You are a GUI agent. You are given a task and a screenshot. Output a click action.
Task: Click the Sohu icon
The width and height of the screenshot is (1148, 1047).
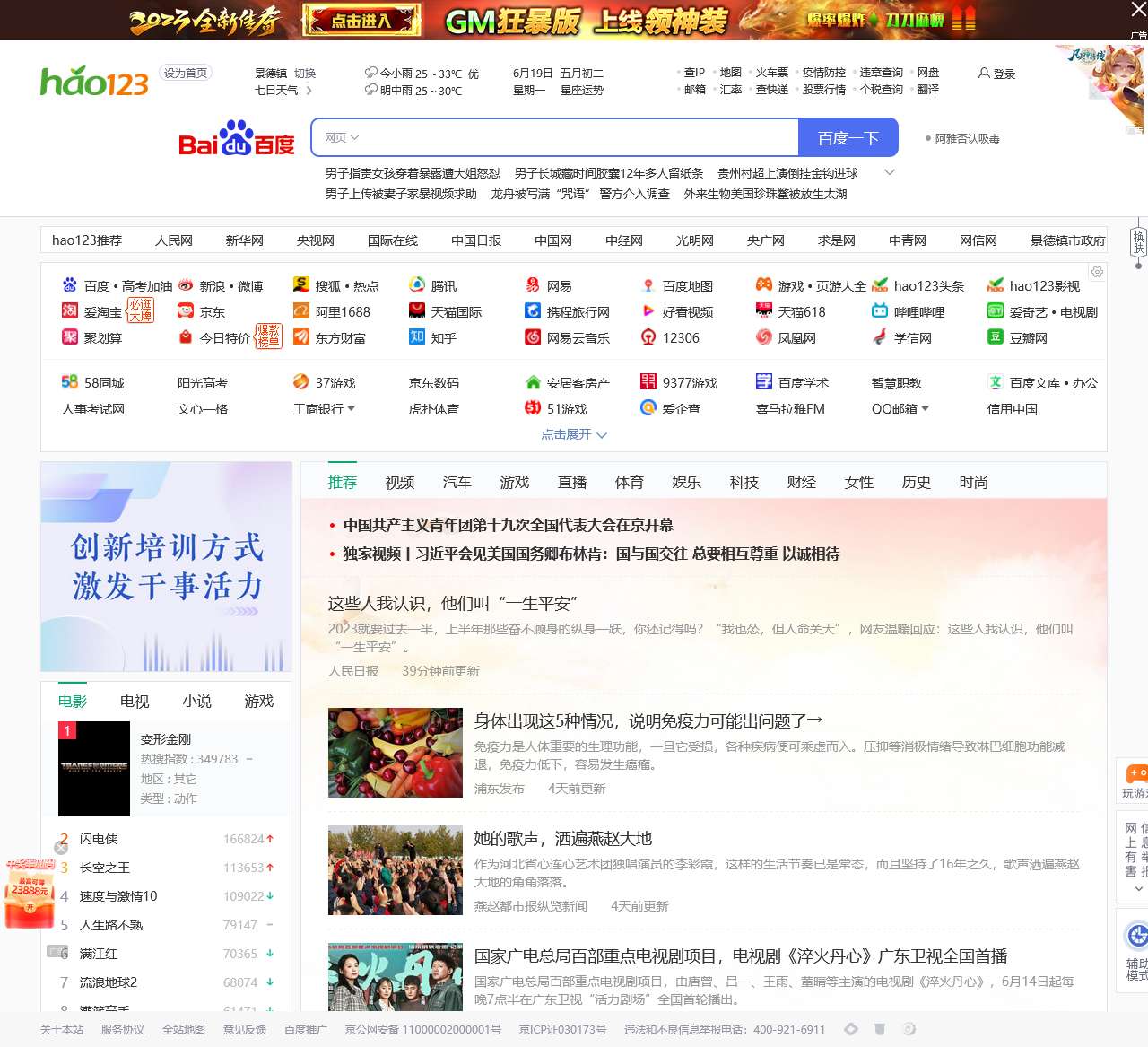click(x=301, y=285)
